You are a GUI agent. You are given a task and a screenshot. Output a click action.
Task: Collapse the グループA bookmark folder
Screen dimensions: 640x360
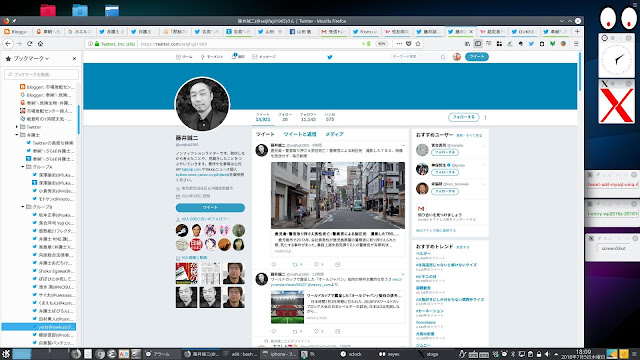point(23,167)
